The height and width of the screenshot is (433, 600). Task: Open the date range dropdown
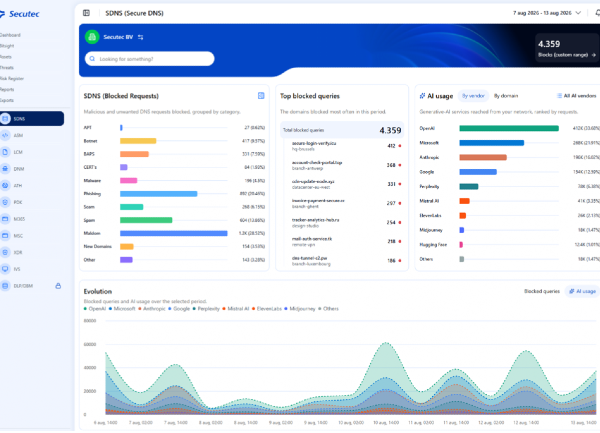pos(547,13)
